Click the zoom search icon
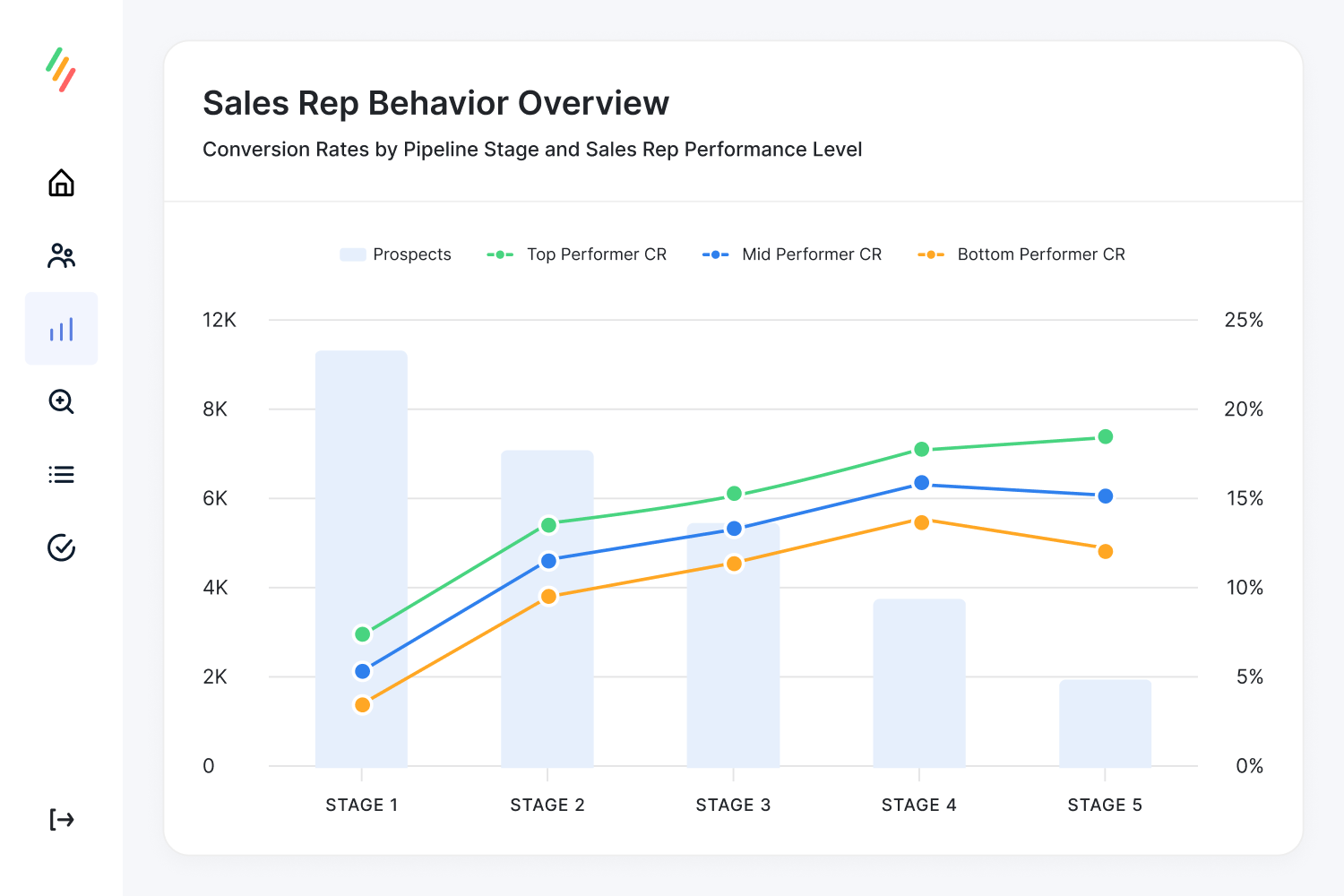 tap(61, 401)
